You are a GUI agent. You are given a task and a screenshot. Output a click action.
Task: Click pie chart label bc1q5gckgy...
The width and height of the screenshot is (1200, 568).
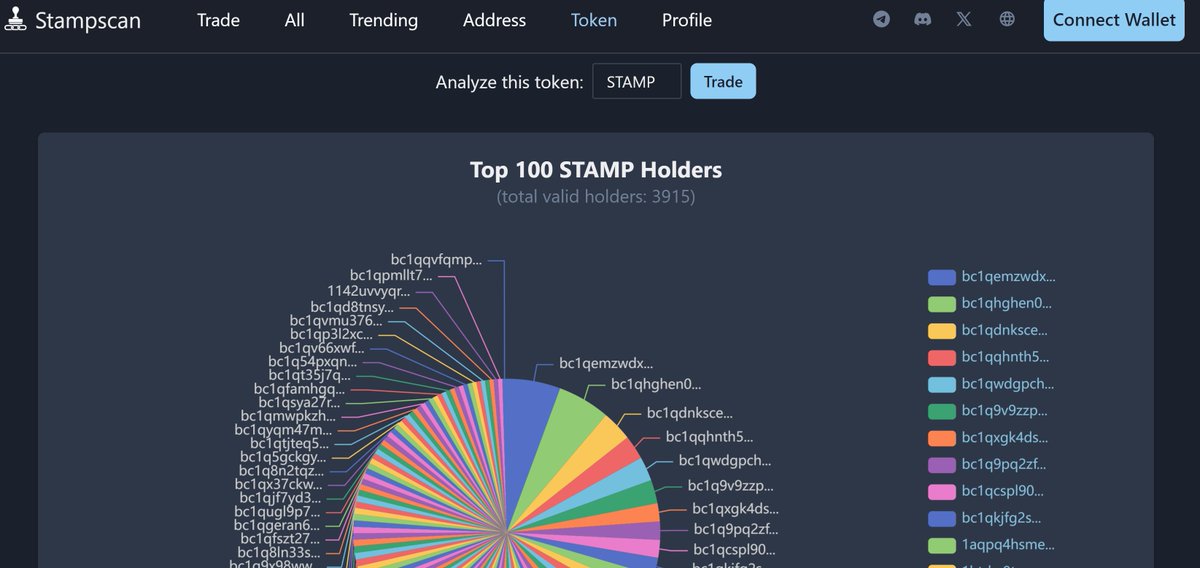[282, 458]
